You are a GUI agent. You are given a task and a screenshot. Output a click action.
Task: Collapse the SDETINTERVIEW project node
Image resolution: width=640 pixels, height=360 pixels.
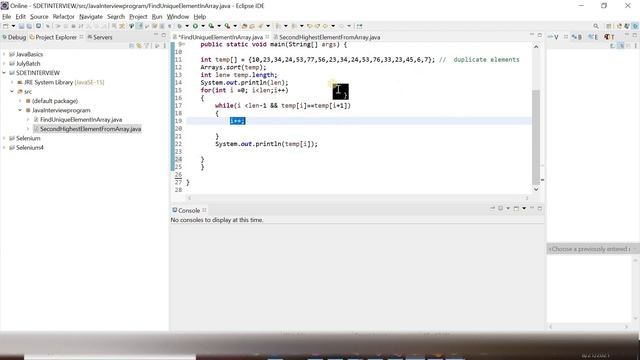pyautogui.click(x=4, y=73)
